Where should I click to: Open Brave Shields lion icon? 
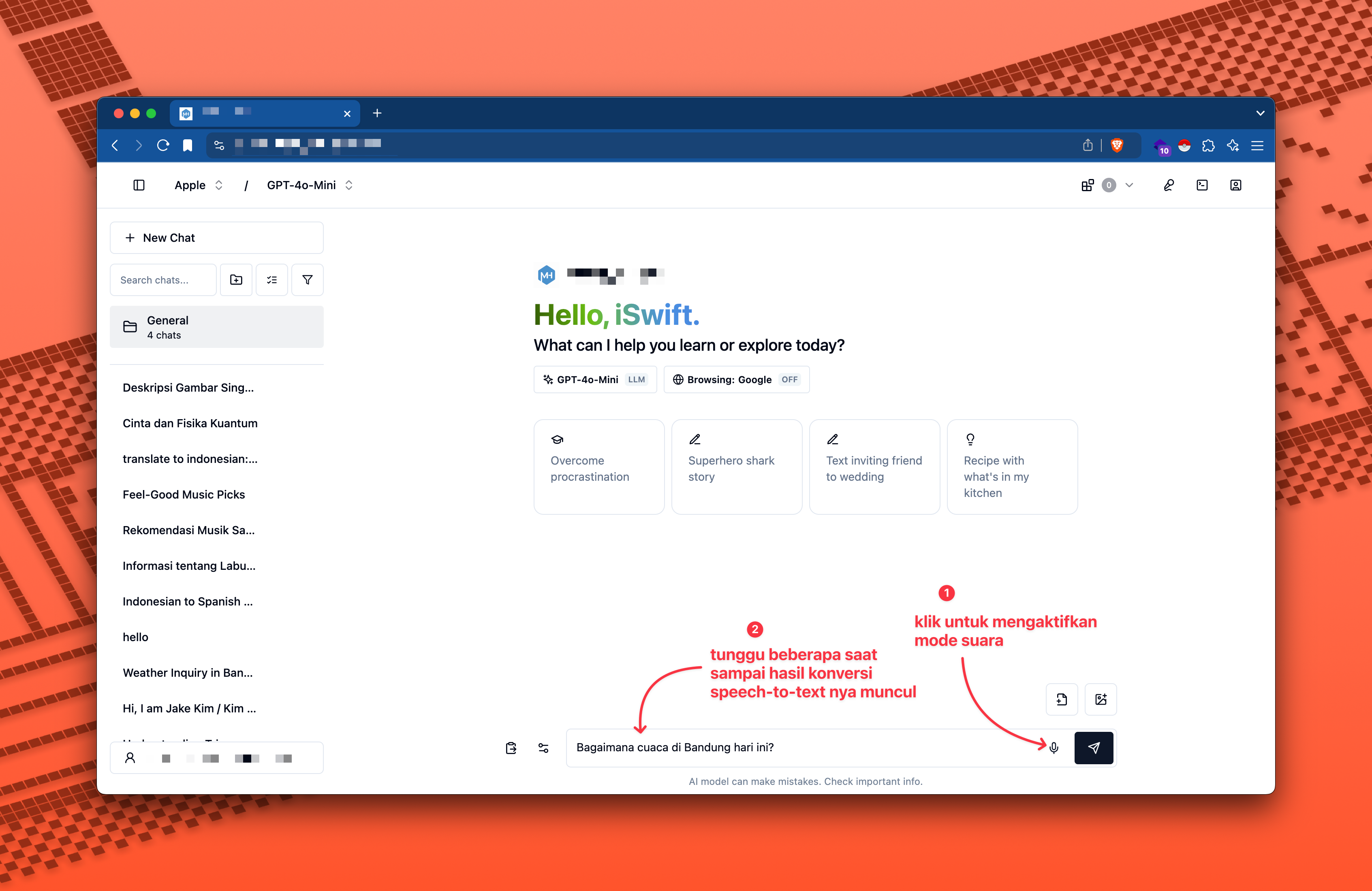pyautogui.click(x=1117, y=145)
